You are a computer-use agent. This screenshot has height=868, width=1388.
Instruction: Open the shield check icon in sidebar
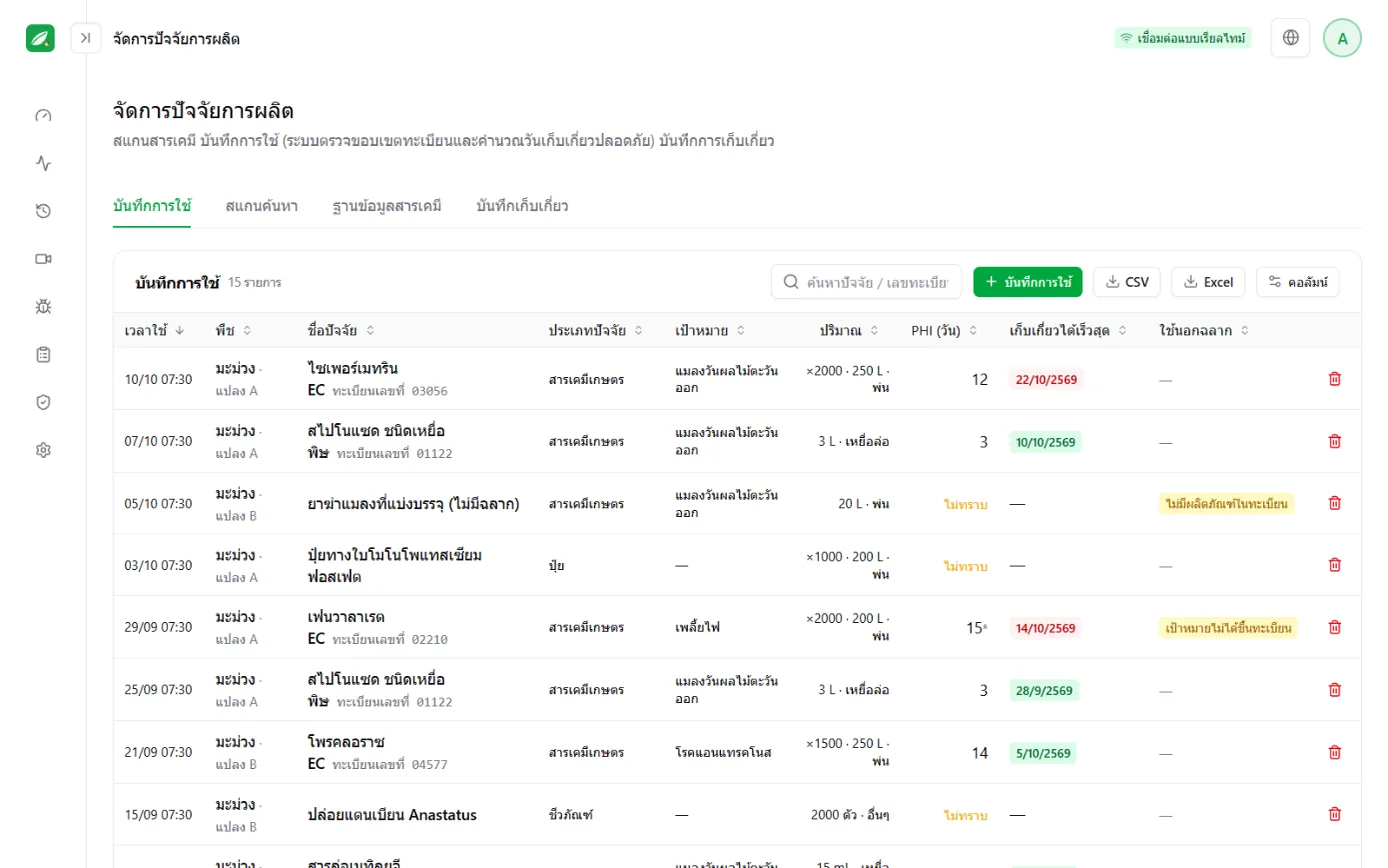pos(43,402)
